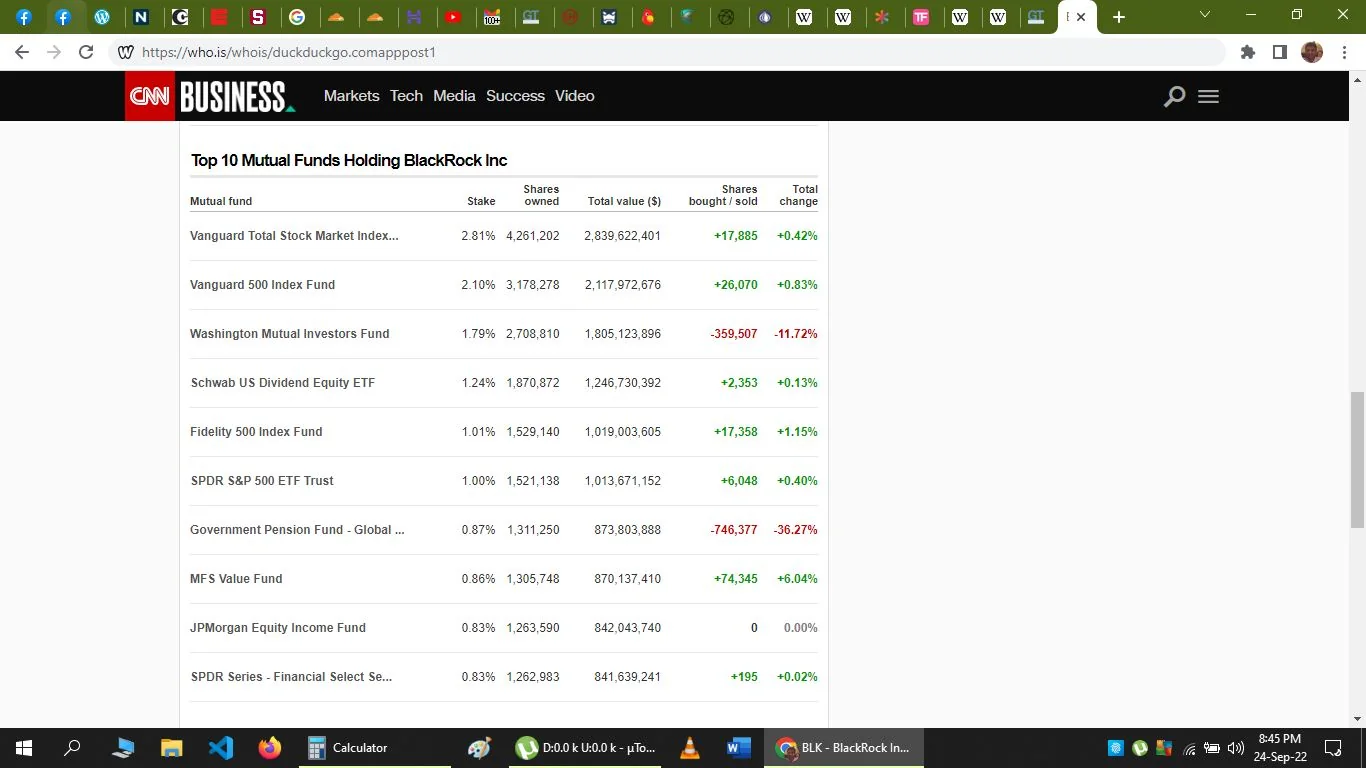The width and height of the screenshot is (1366, 768).
Task: Select the -36.27% total change value
Action: pos(796,530)
